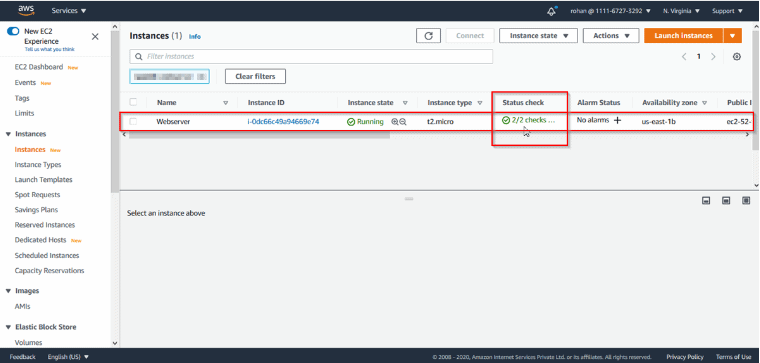The width and height of the screenshot is (760, 363).
Task: Open Support dropdown menu
Action: click(728, 11)
